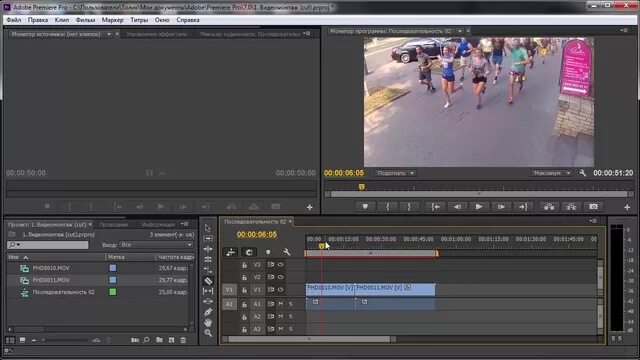Select the Razor tool
This screenshot has height=360, width=640.
pyautogui.click(x=208, y=280)
